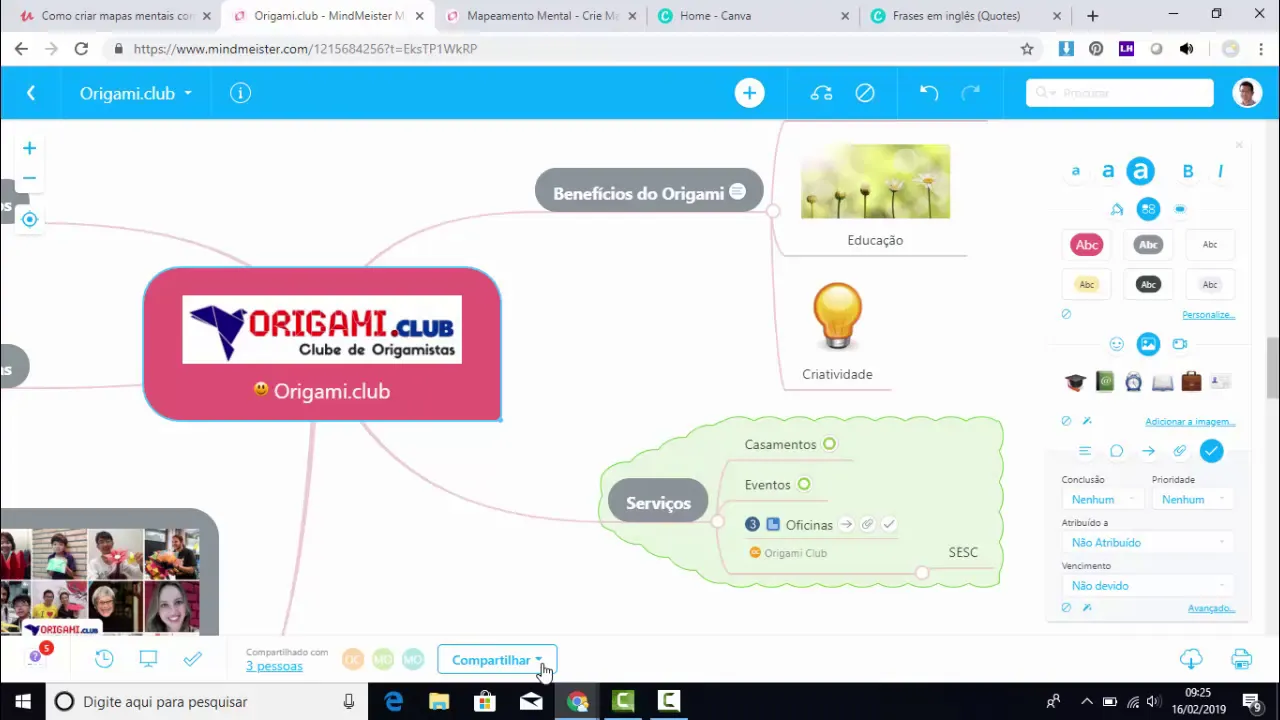
Task: Choose the graduation cap image
Action: (1075, 382)
